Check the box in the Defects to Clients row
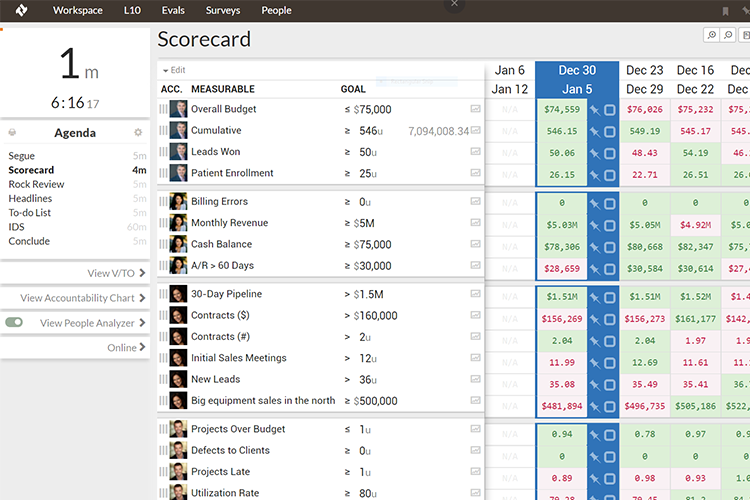The width and height of the screenshot is (750, 500). (x=610, y=457)
